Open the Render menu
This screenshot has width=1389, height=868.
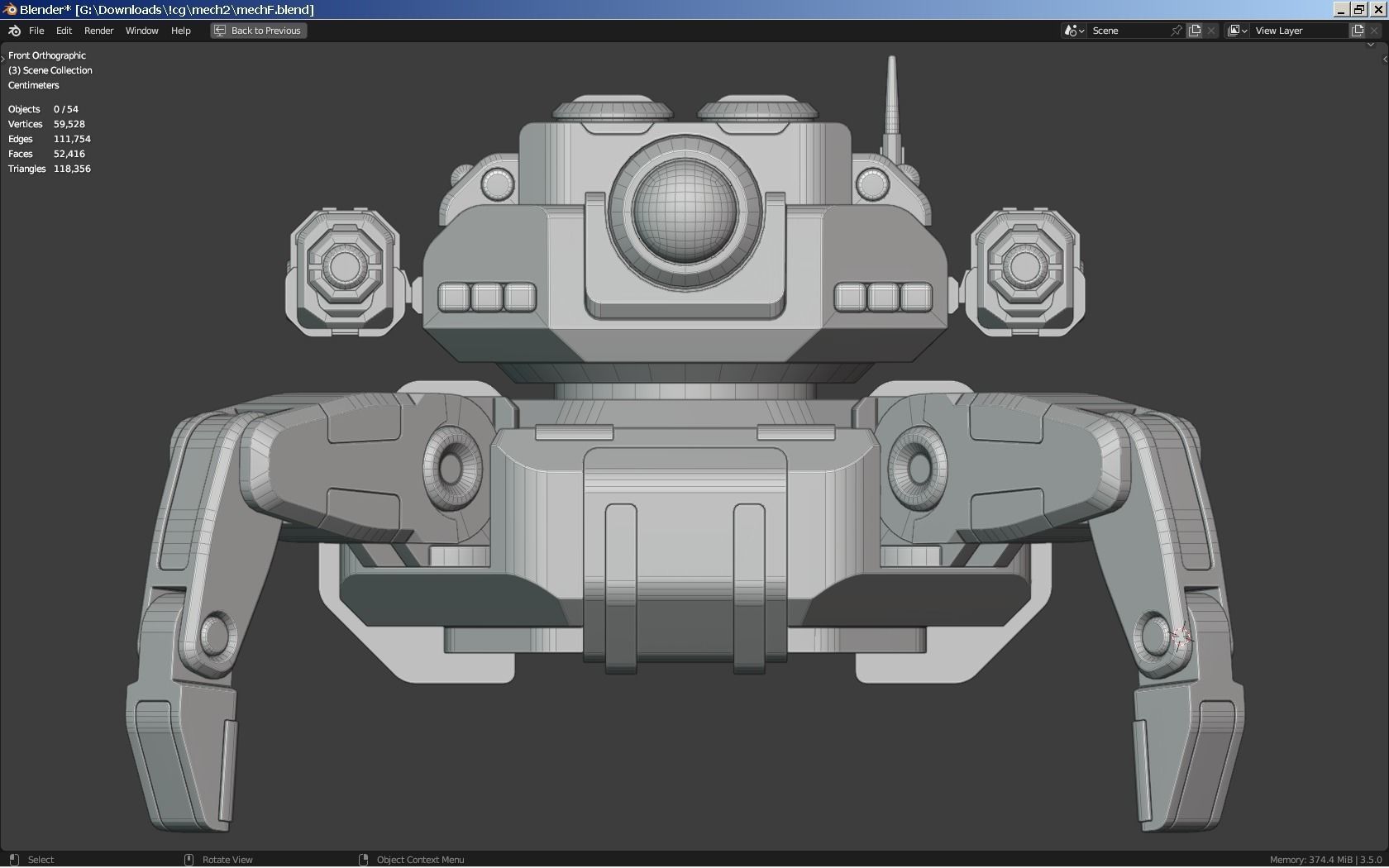98,31
